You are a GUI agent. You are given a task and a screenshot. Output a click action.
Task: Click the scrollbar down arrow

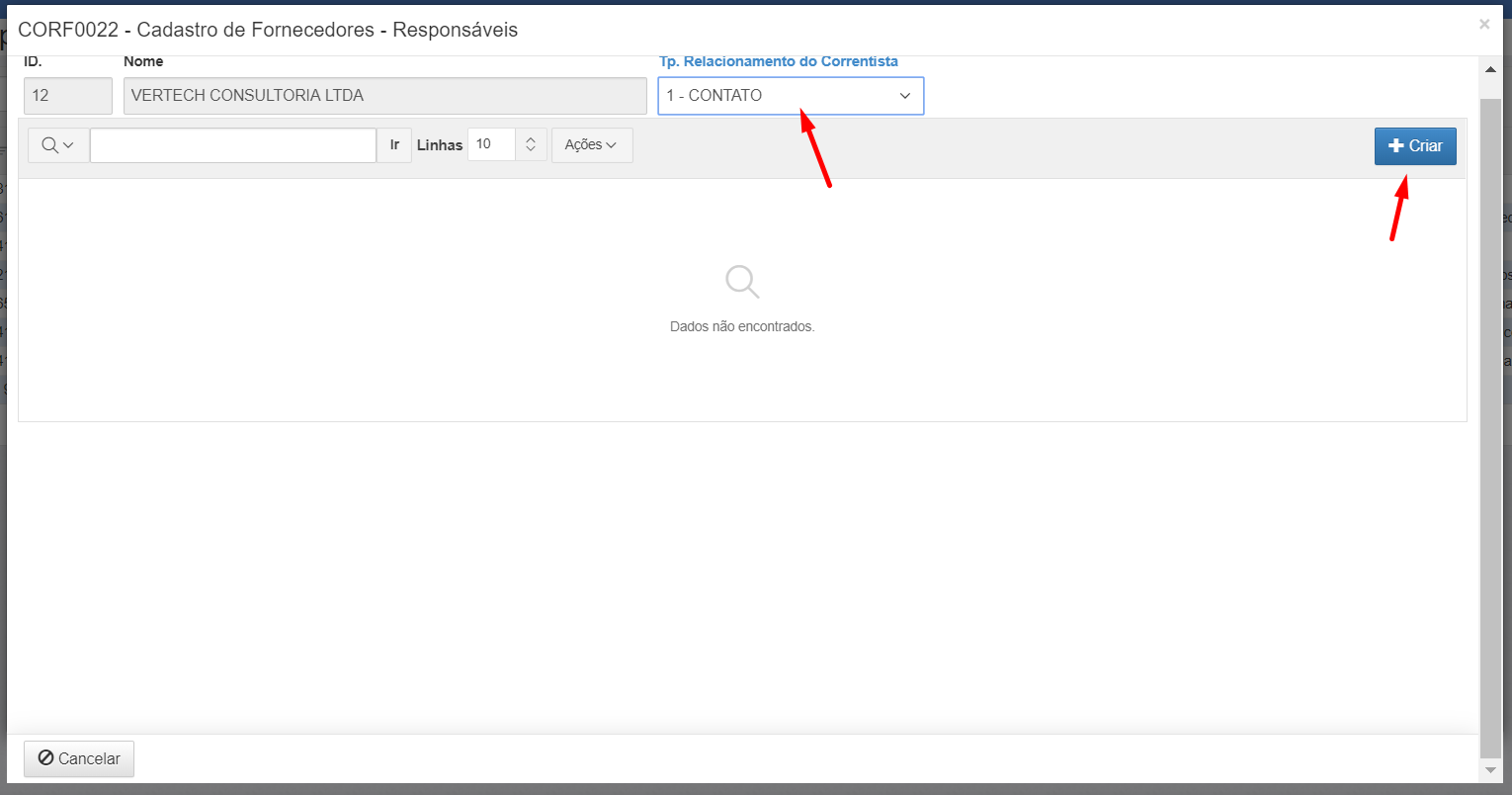click(x=1491, y=769)
